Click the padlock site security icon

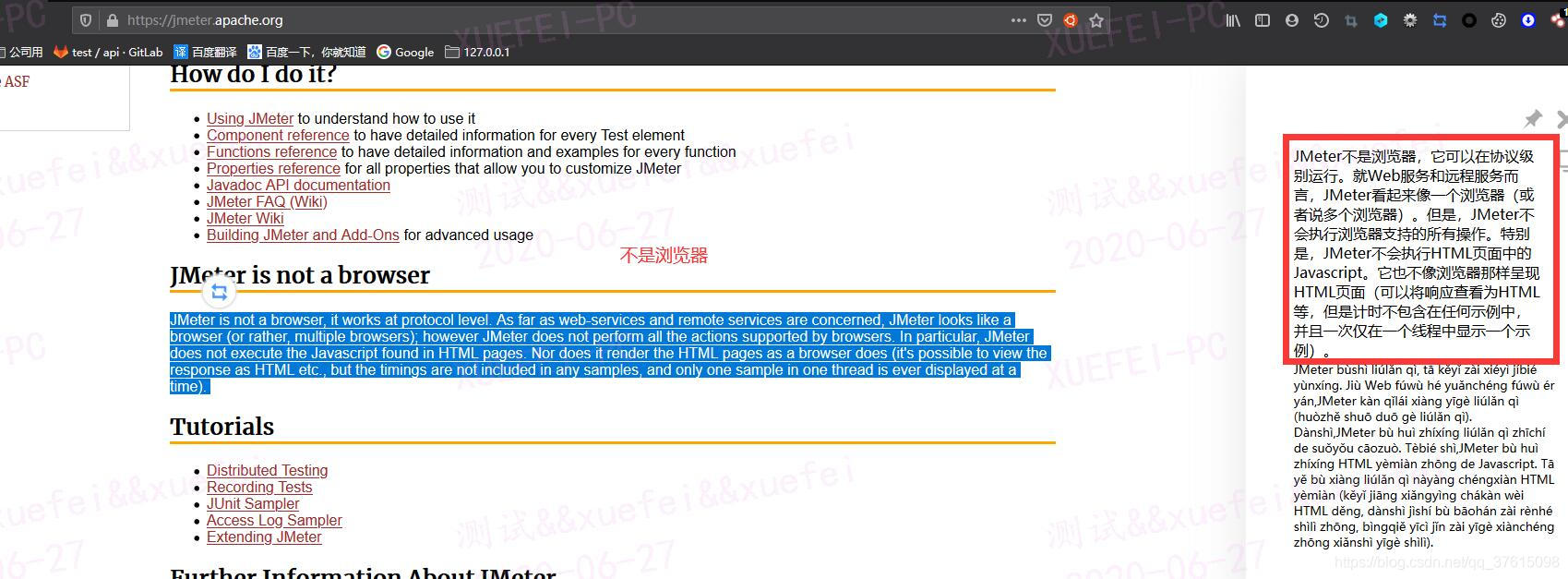[113, 20]
